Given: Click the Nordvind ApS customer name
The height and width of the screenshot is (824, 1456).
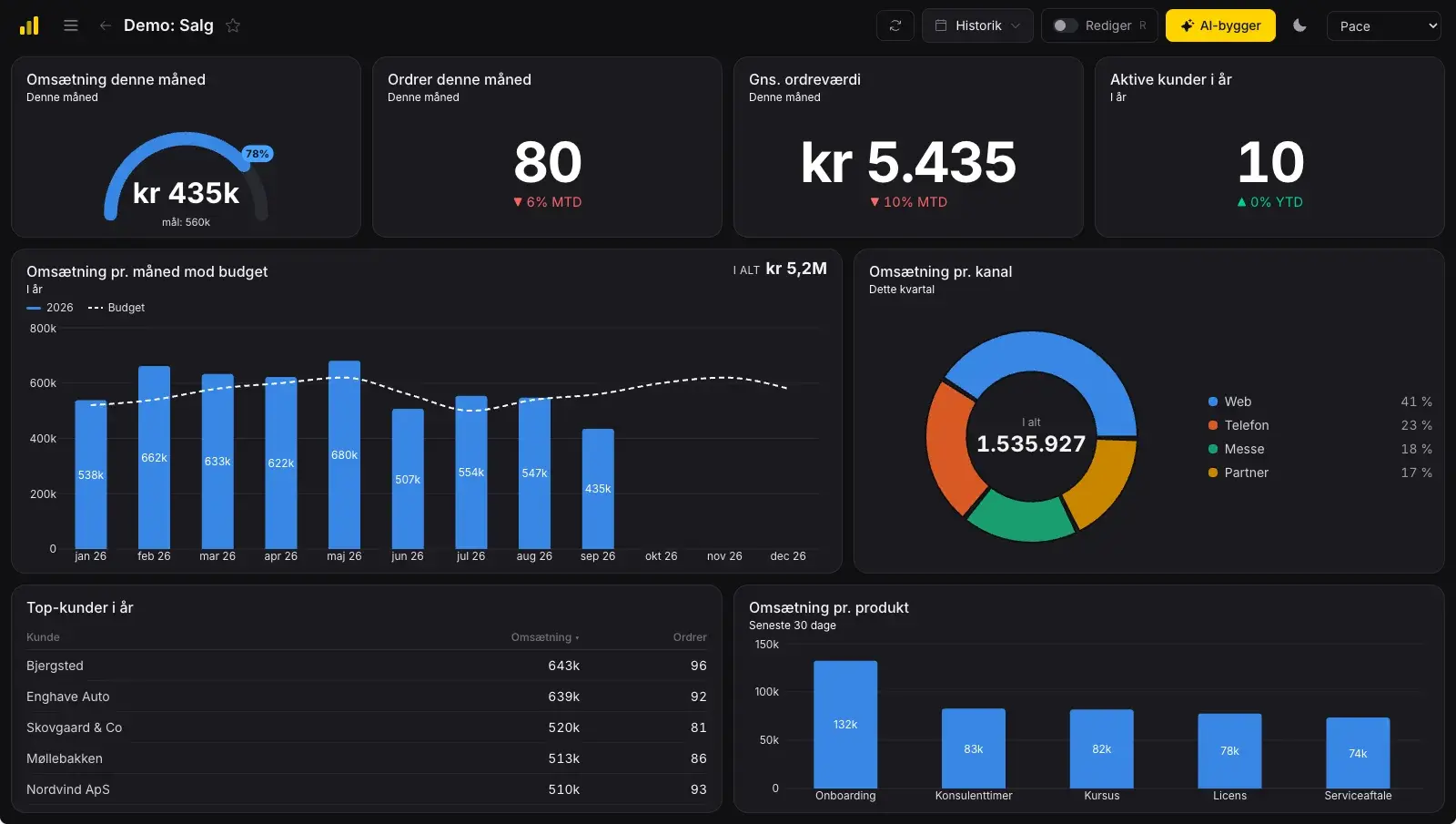Looking at the screenshot, I should tap(68, 789).
